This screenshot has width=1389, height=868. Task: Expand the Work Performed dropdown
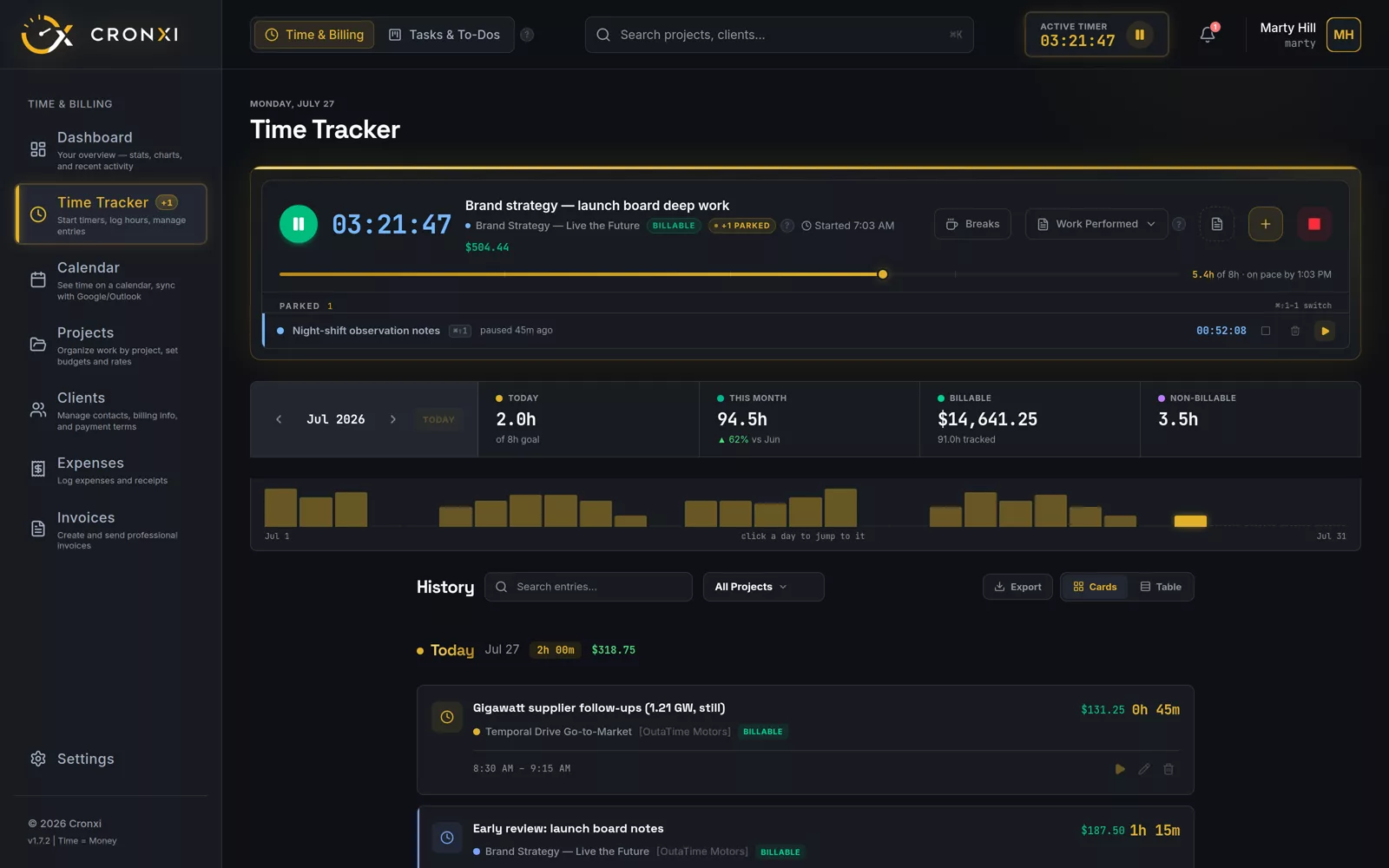click(x=1096, y=224)
